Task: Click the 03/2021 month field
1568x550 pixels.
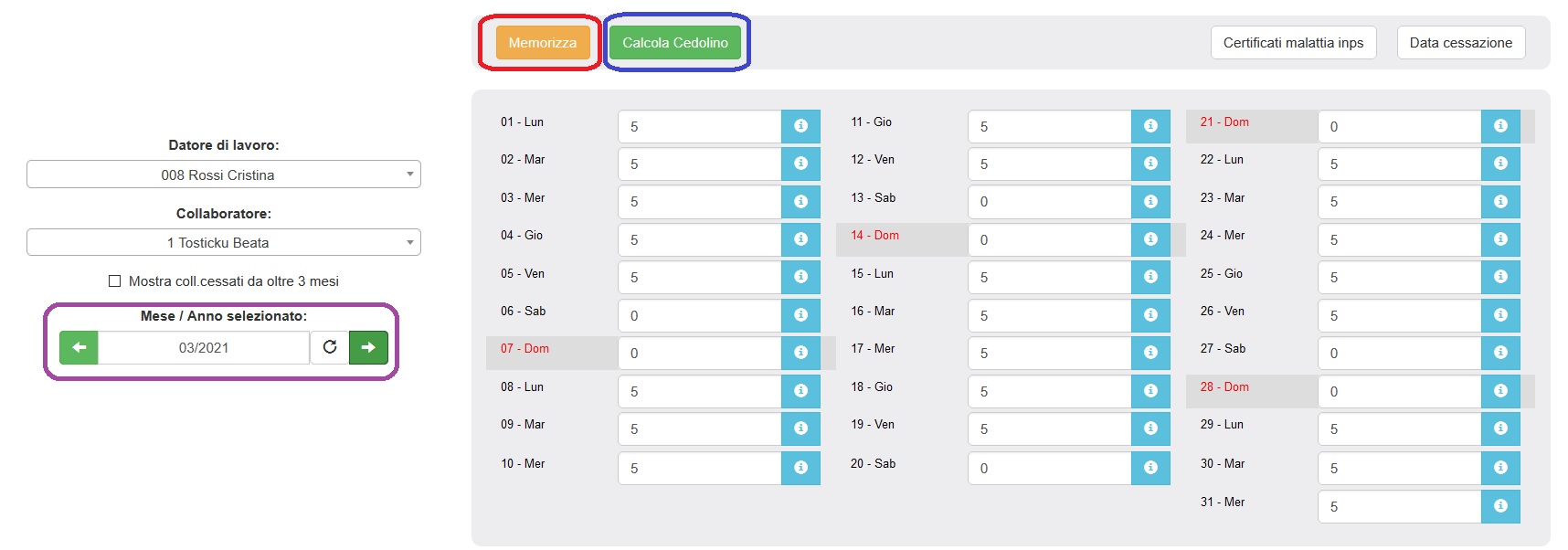Action: (x=204, y=347)
